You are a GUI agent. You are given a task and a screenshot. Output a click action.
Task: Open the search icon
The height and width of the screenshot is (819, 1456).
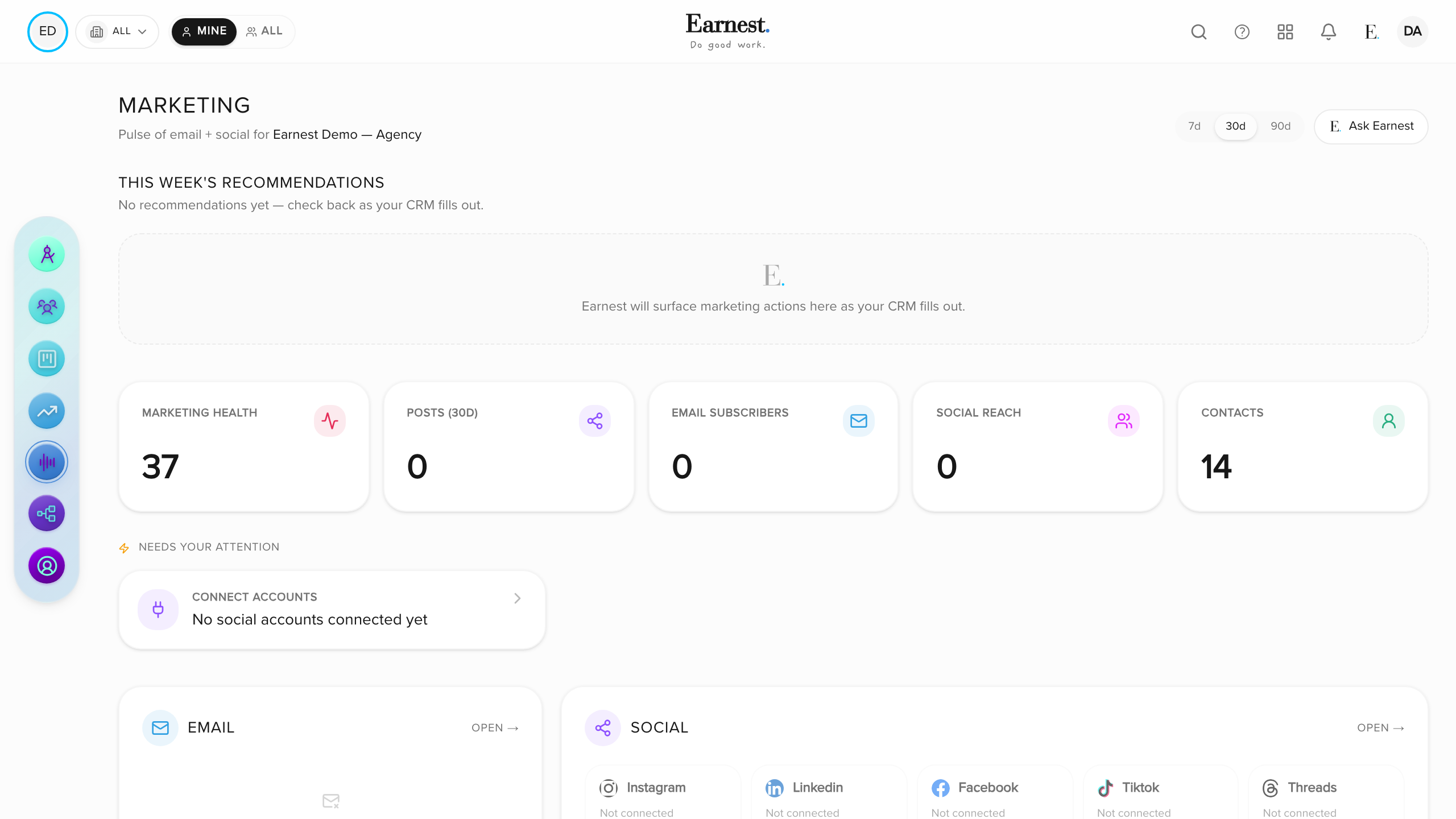[x=1198, y=32]
